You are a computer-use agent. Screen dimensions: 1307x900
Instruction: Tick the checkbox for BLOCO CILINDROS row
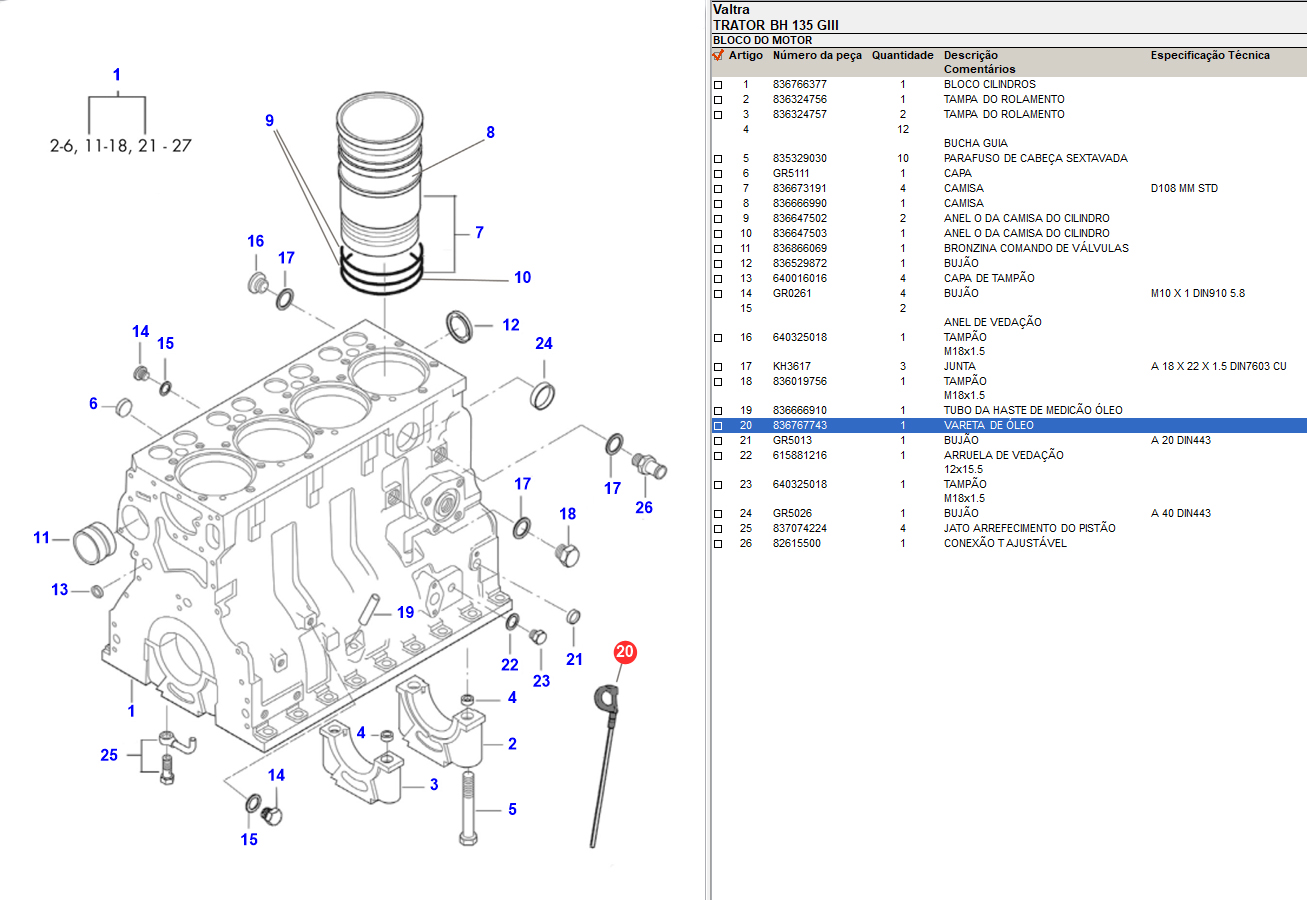point(717,85)
